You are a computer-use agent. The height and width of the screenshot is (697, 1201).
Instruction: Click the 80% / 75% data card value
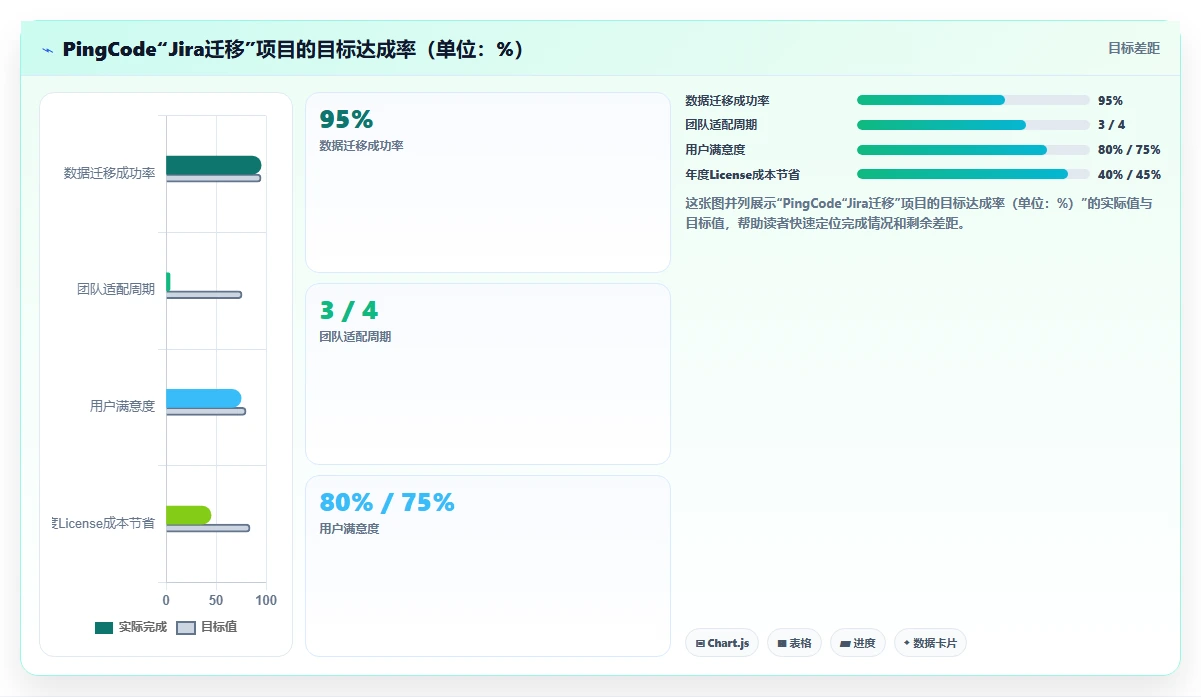point(387,502)
